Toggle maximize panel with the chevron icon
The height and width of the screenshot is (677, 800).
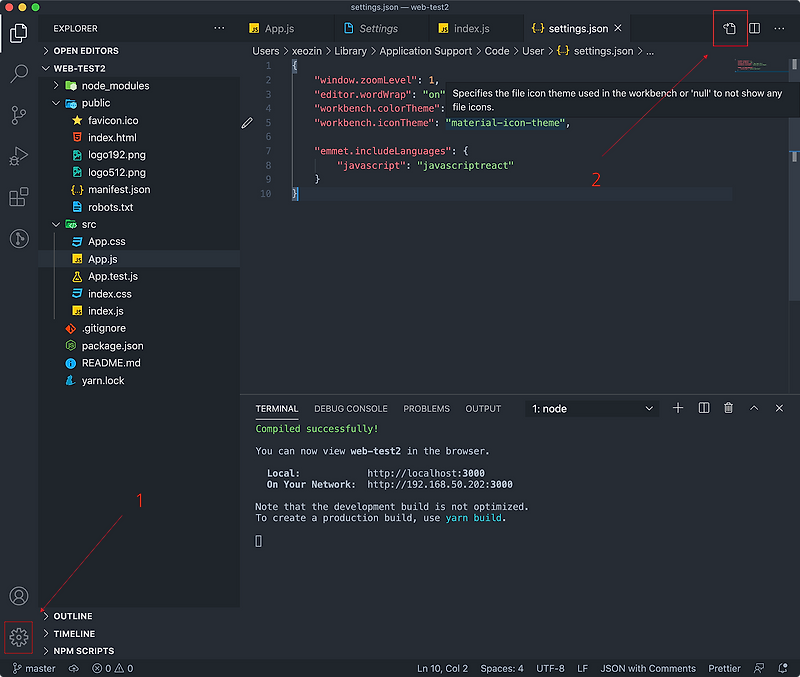[754, 408]
